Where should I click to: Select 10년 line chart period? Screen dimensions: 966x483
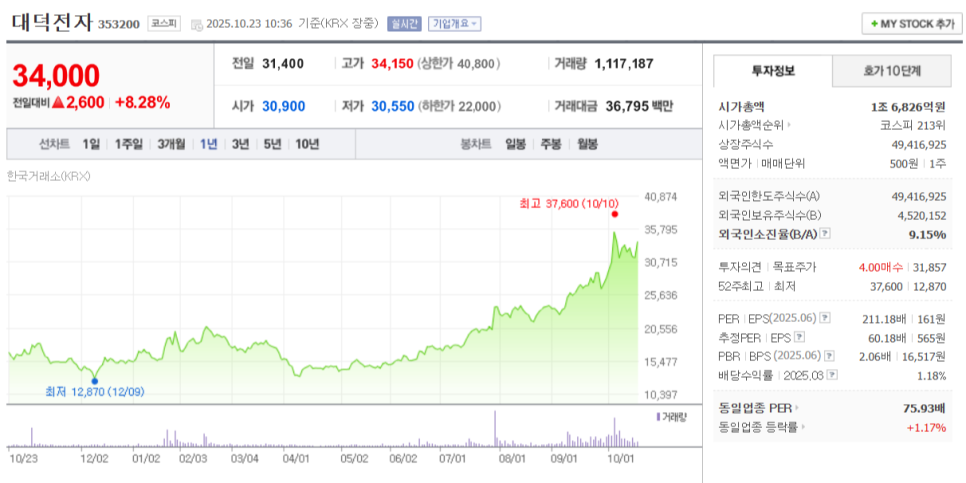(x=307, y=145)
